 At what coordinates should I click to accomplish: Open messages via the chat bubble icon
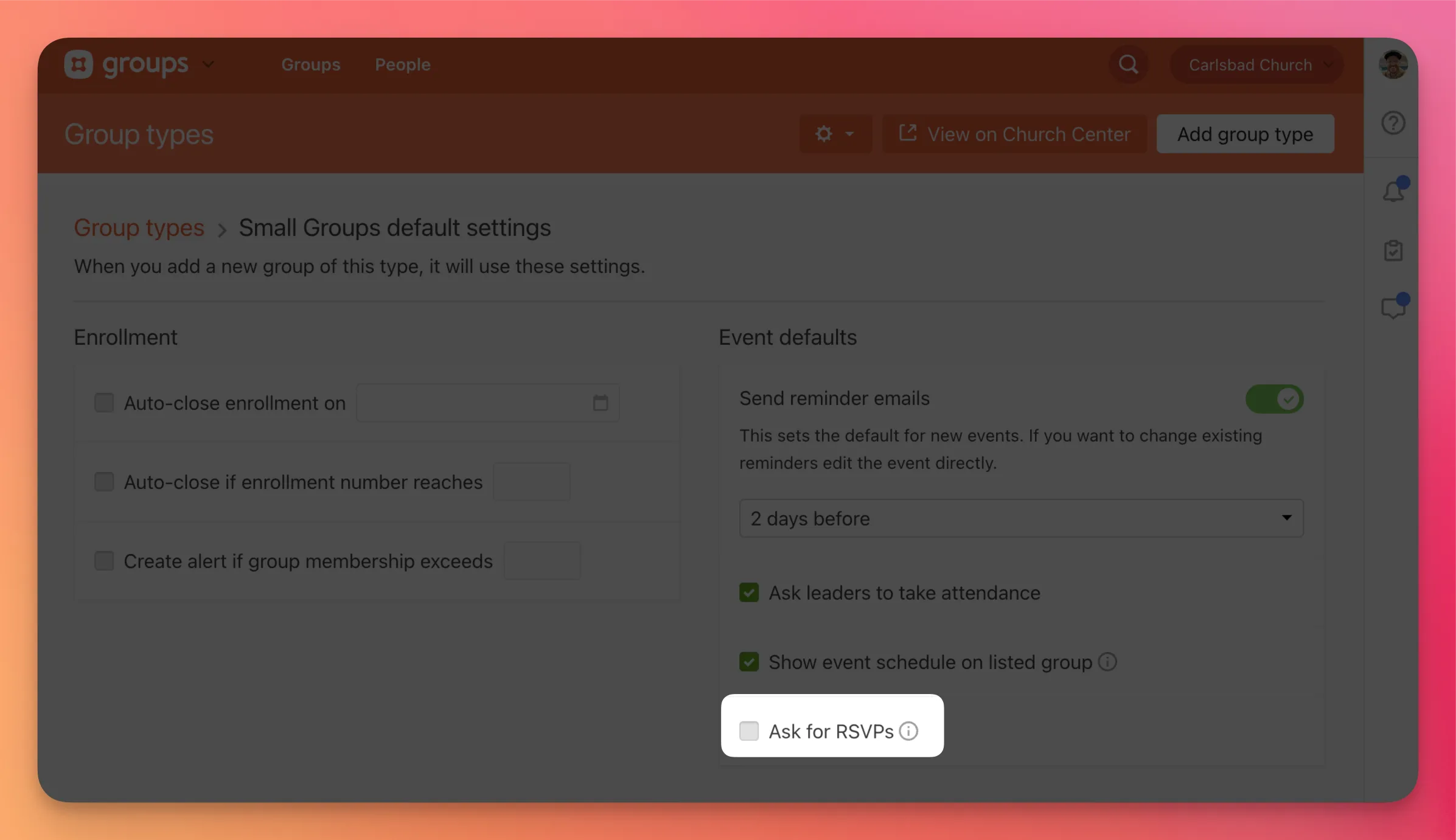tap(1393, 307)
